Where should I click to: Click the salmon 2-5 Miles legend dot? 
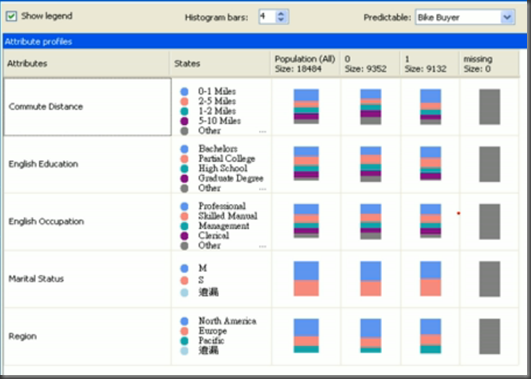[184, 101]
